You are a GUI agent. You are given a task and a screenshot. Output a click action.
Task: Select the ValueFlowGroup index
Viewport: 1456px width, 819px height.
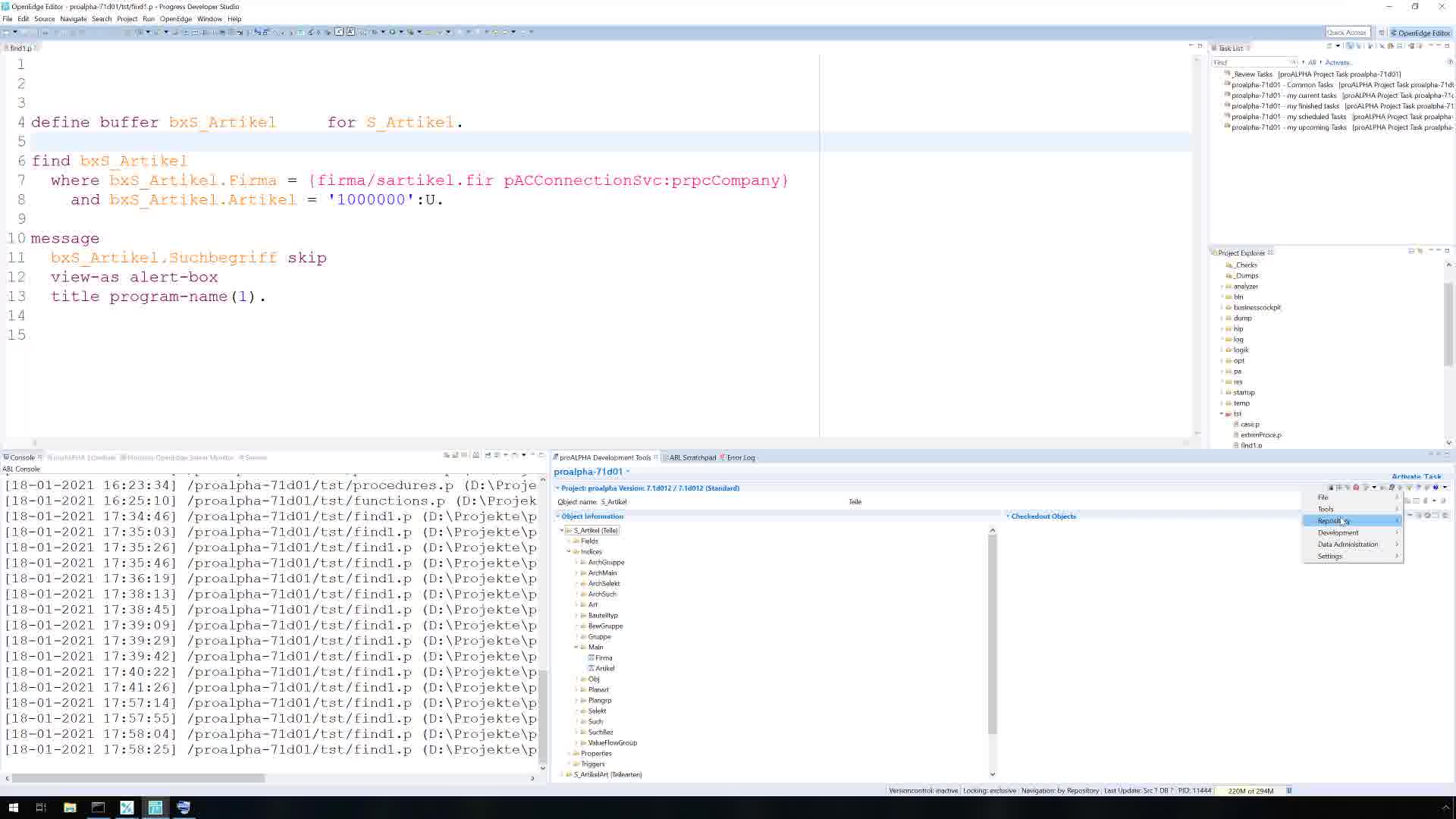612,742
